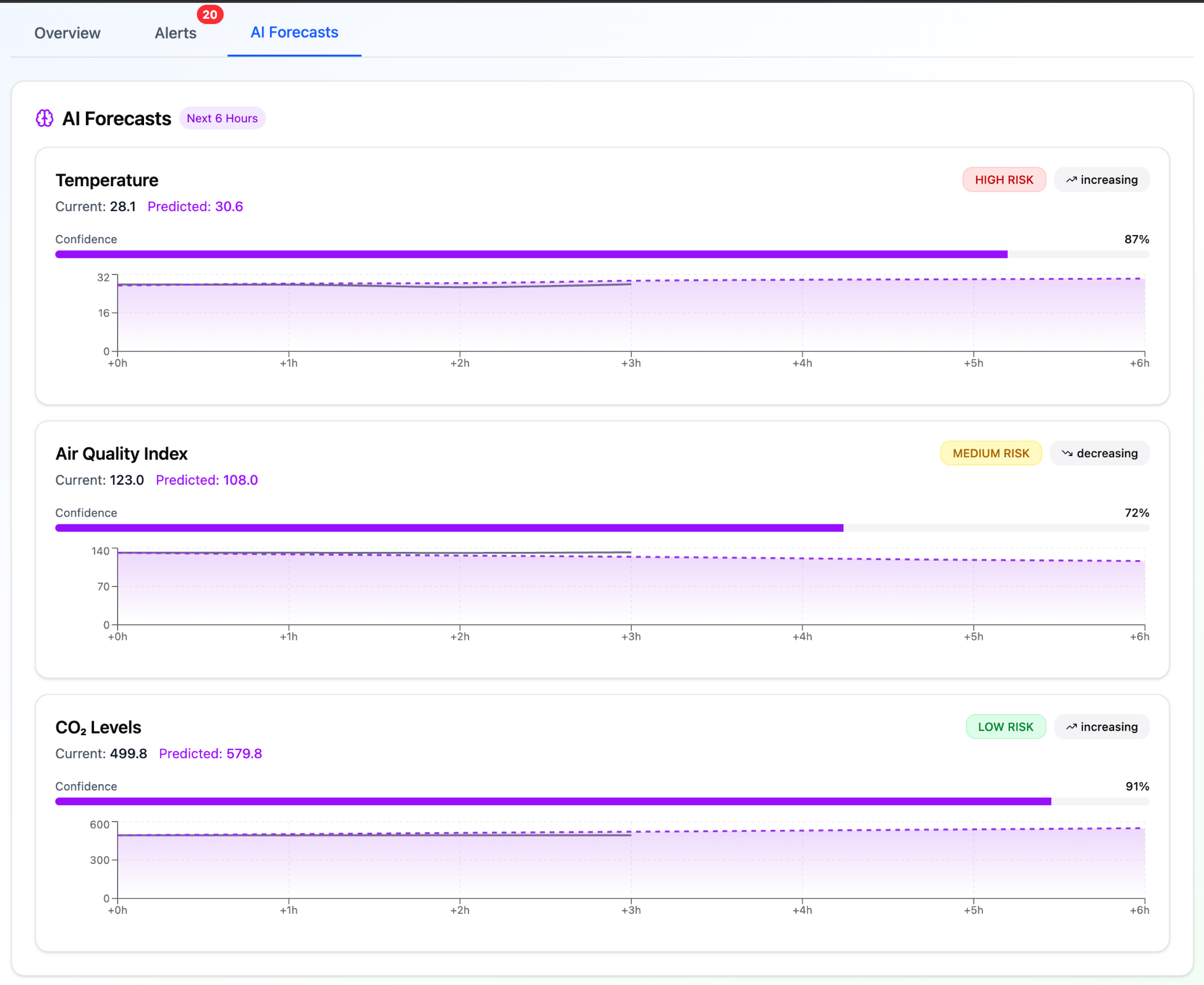Switch to the Overview tab
The image size is (1204, 985).
(x=67, y=33)
